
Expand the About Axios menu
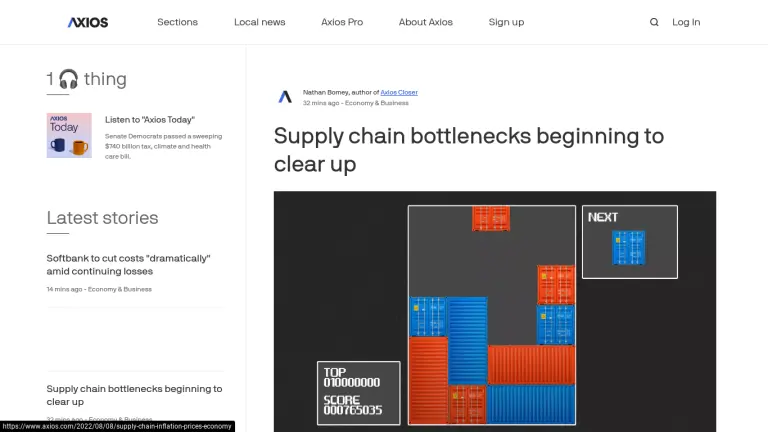[425, 22]
